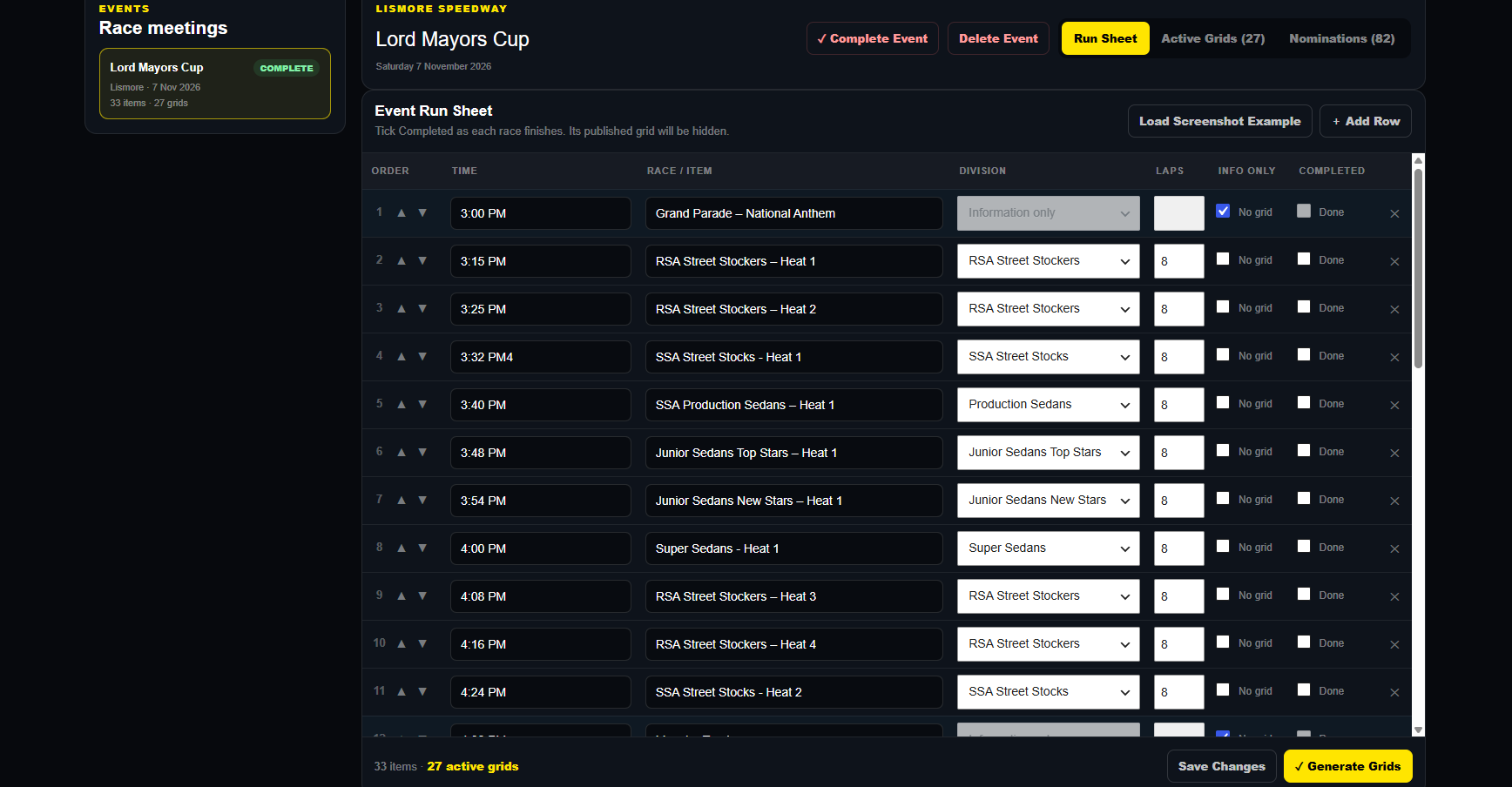The image size is (1512, 787).
Task: Move RSA Street Stockers Heat 2 up
Action: click(x=402, y=308)
